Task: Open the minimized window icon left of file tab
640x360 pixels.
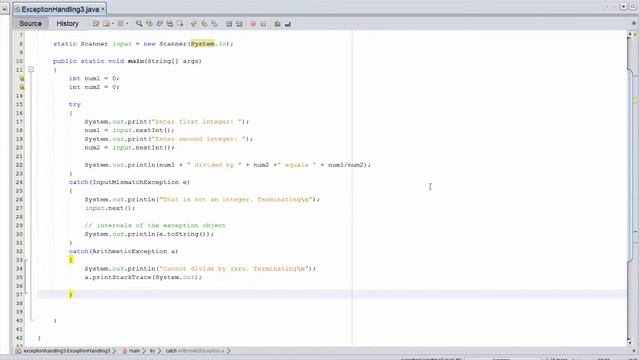Action: click(5, 8)
